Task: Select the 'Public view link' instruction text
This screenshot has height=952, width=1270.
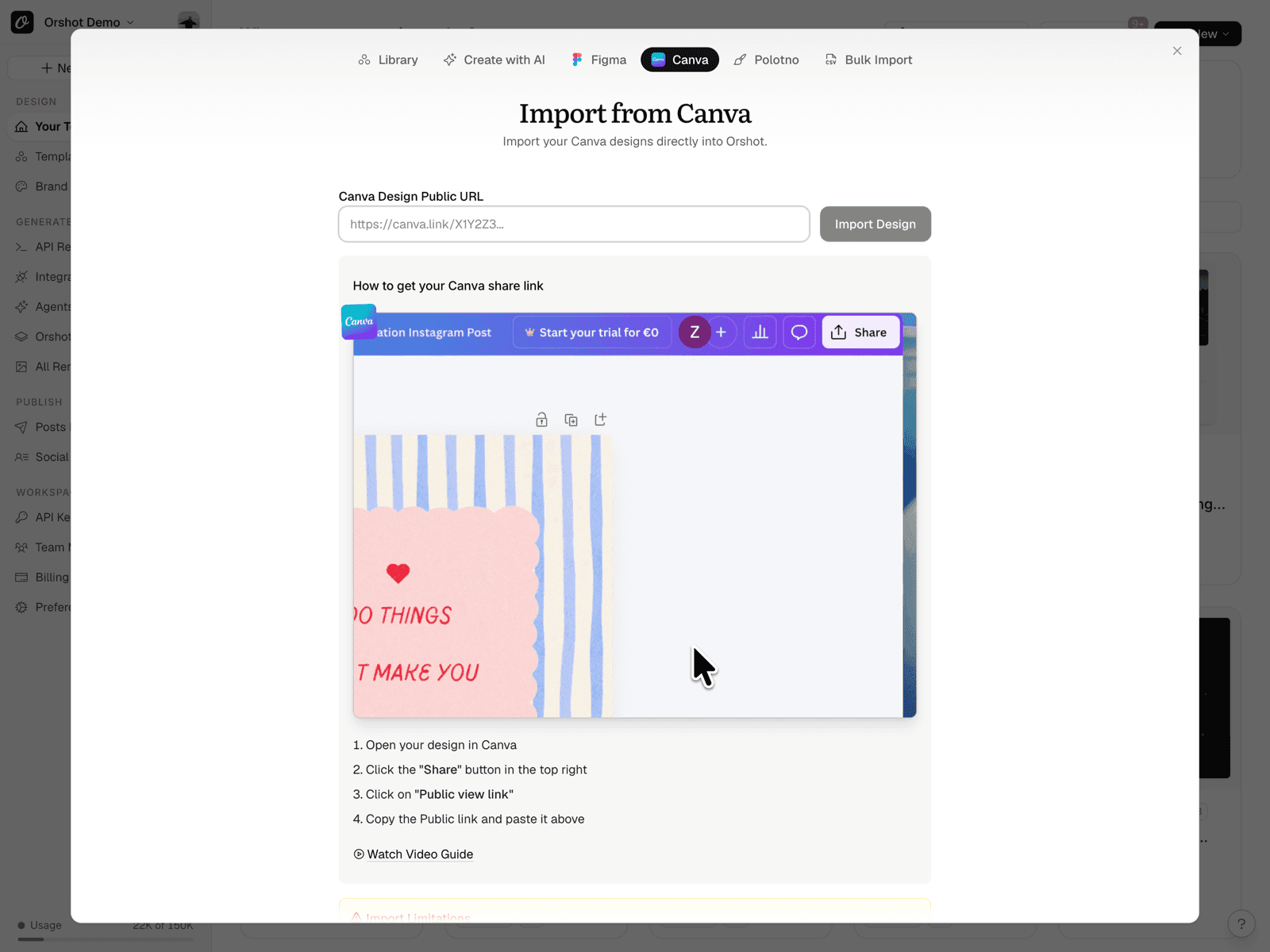Action: 464,794
